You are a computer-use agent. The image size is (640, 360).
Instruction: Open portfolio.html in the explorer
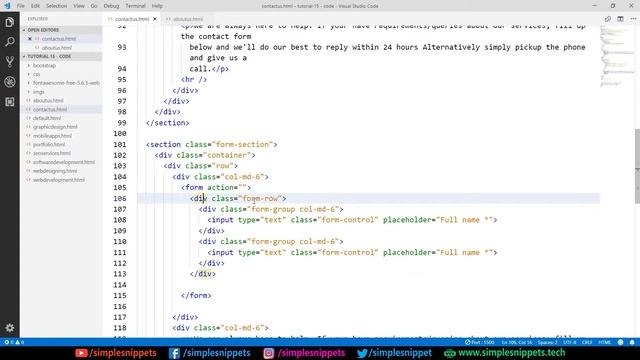point(49,144)
